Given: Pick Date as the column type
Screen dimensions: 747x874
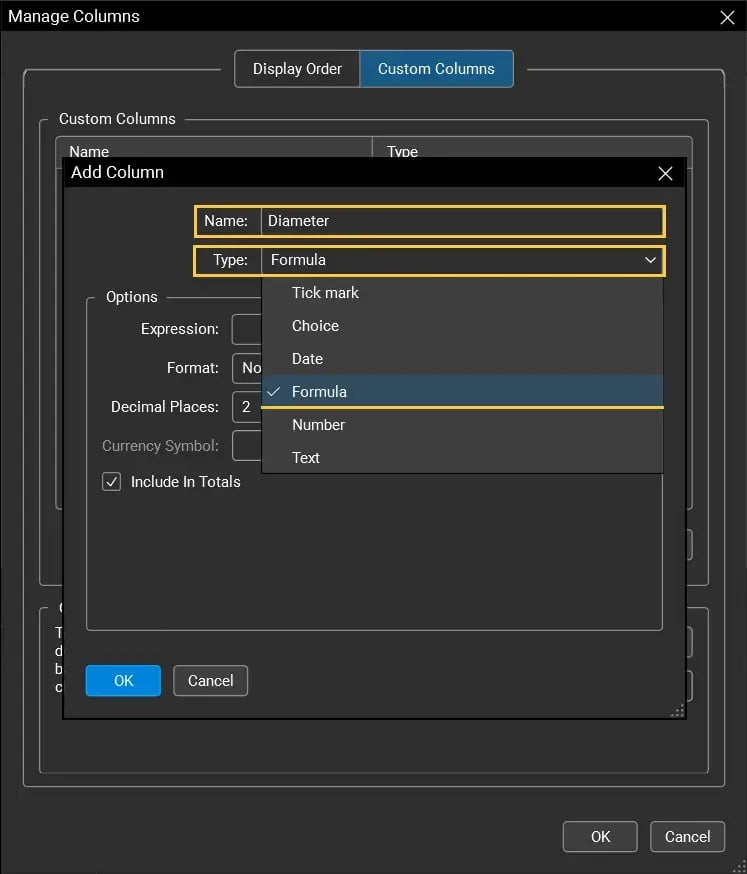Looking at the screenshot, I should pyautogui.click(x=306, y=358).
